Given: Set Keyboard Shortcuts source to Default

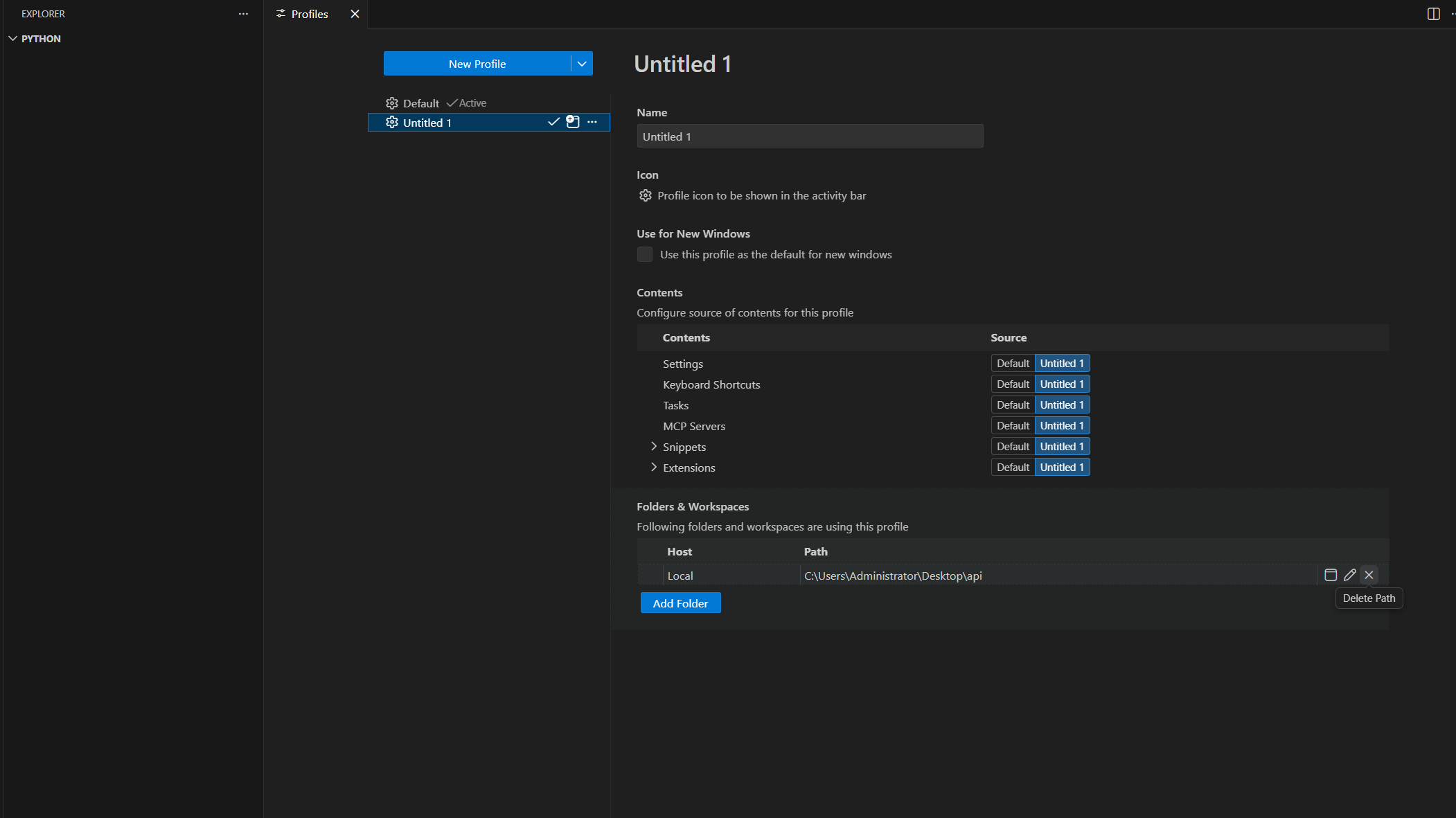Looking at the screenshot, I should click(x=1013, y=384).
